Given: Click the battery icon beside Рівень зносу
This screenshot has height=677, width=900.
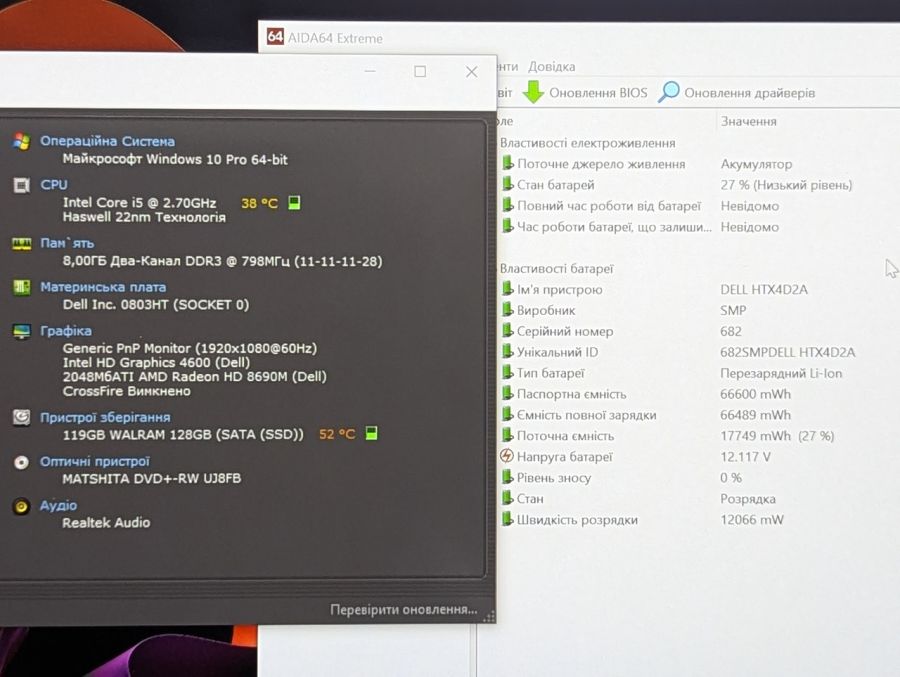Looking at the screenshot, I should point(507,477).
